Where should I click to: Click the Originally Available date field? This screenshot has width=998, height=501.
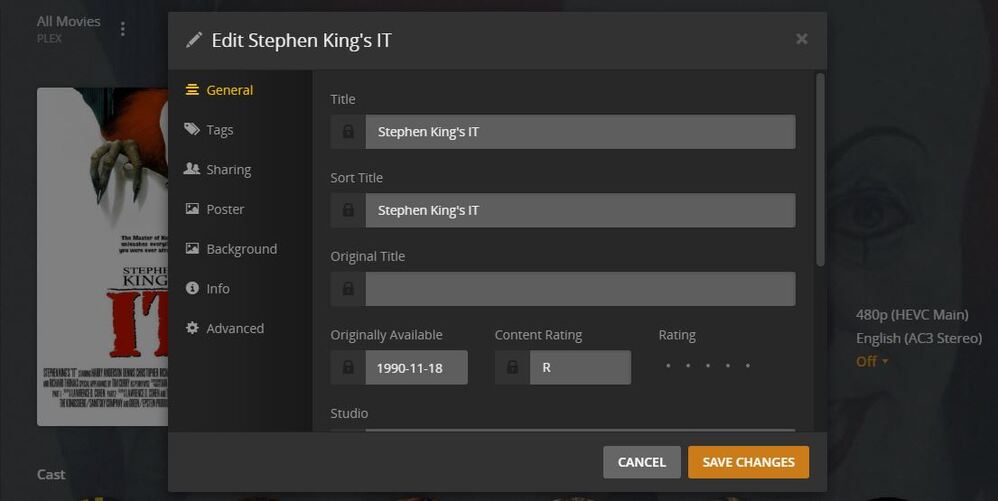(416, 367)
